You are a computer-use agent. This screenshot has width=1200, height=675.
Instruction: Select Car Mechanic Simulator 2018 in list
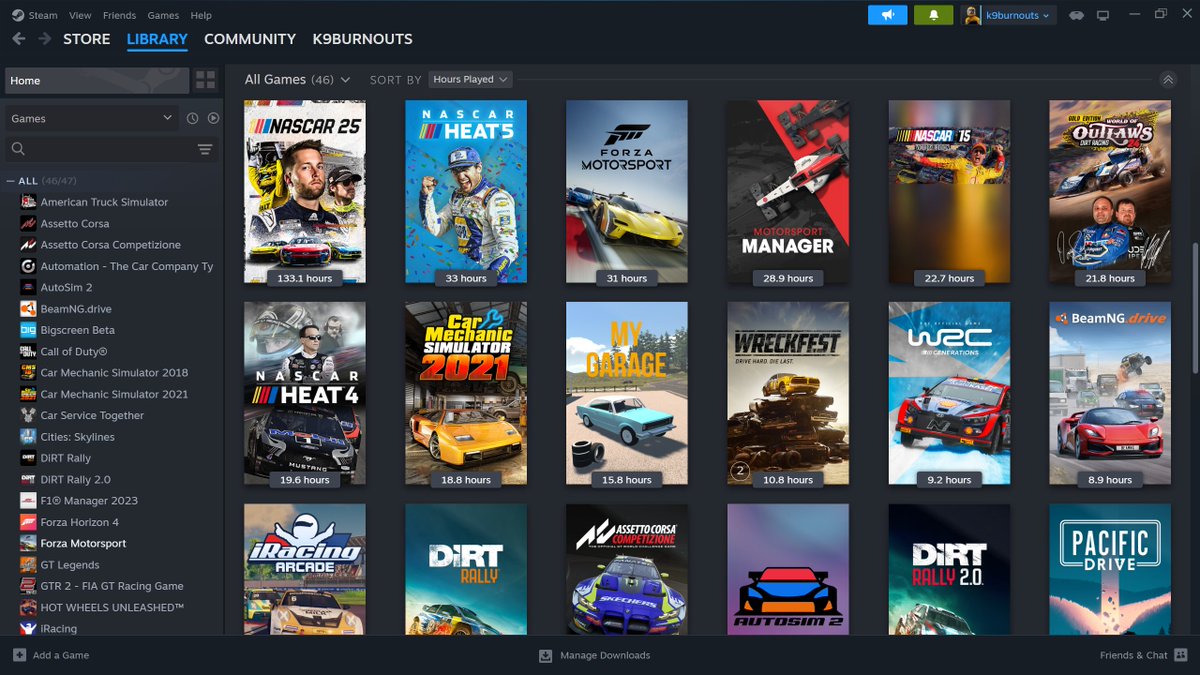[x=114, y=373]
